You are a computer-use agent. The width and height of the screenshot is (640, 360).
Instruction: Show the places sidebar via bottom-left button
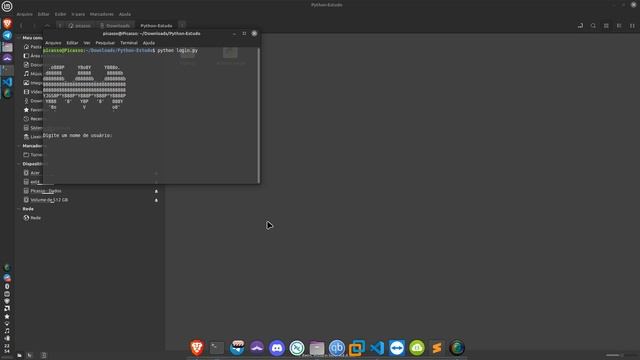click(19, 356)
